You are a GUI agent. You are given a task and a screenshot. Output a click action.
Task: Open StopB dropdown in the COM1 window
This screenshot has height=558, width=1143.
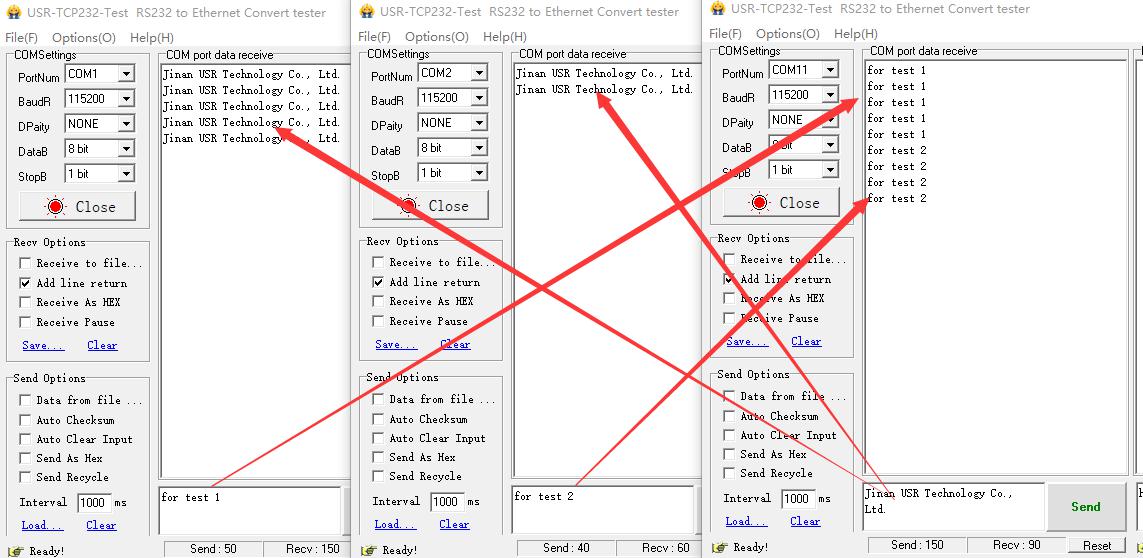click(127, 174)
